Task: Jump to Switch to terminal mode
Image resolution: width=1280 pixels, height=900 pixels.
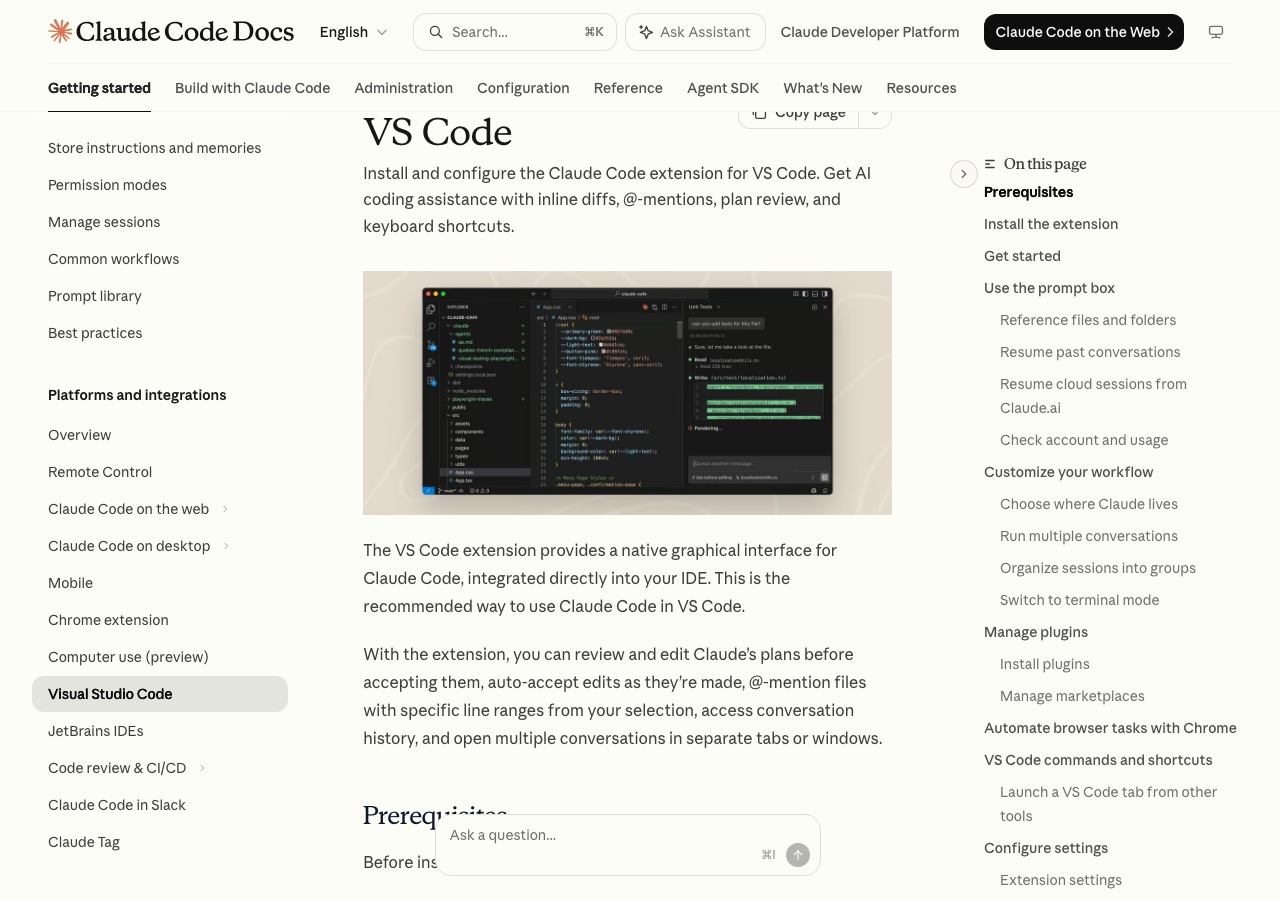Action: [1080, 600]
